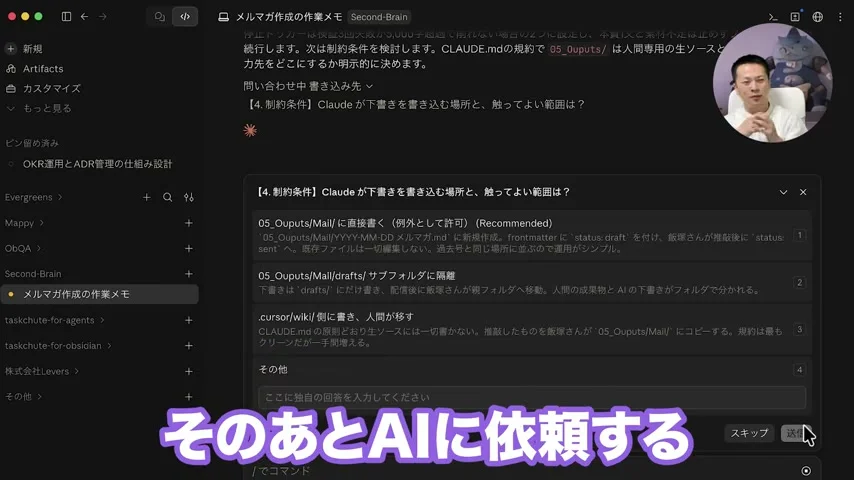Click the スキップ button

pos(749,433)
